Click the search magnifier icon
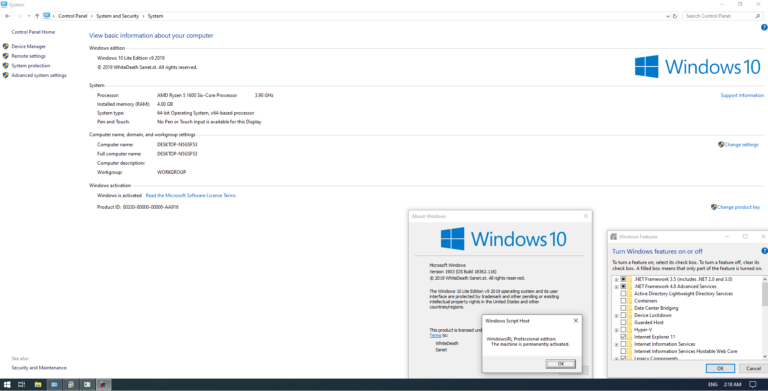Image resolution: width=768 pixels, height=391 pixels. [758, 16]
